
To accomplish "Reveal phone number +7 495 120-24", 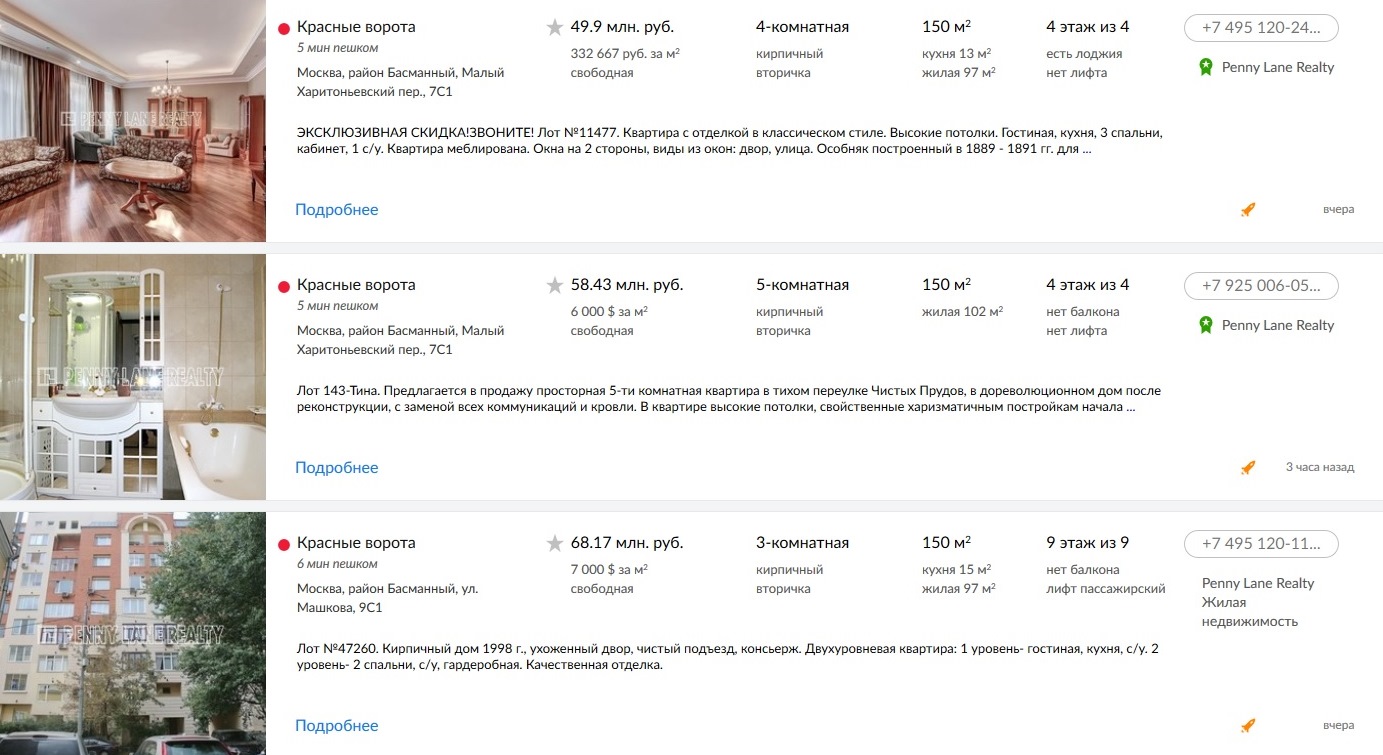I will click(x=1260, y=28).
